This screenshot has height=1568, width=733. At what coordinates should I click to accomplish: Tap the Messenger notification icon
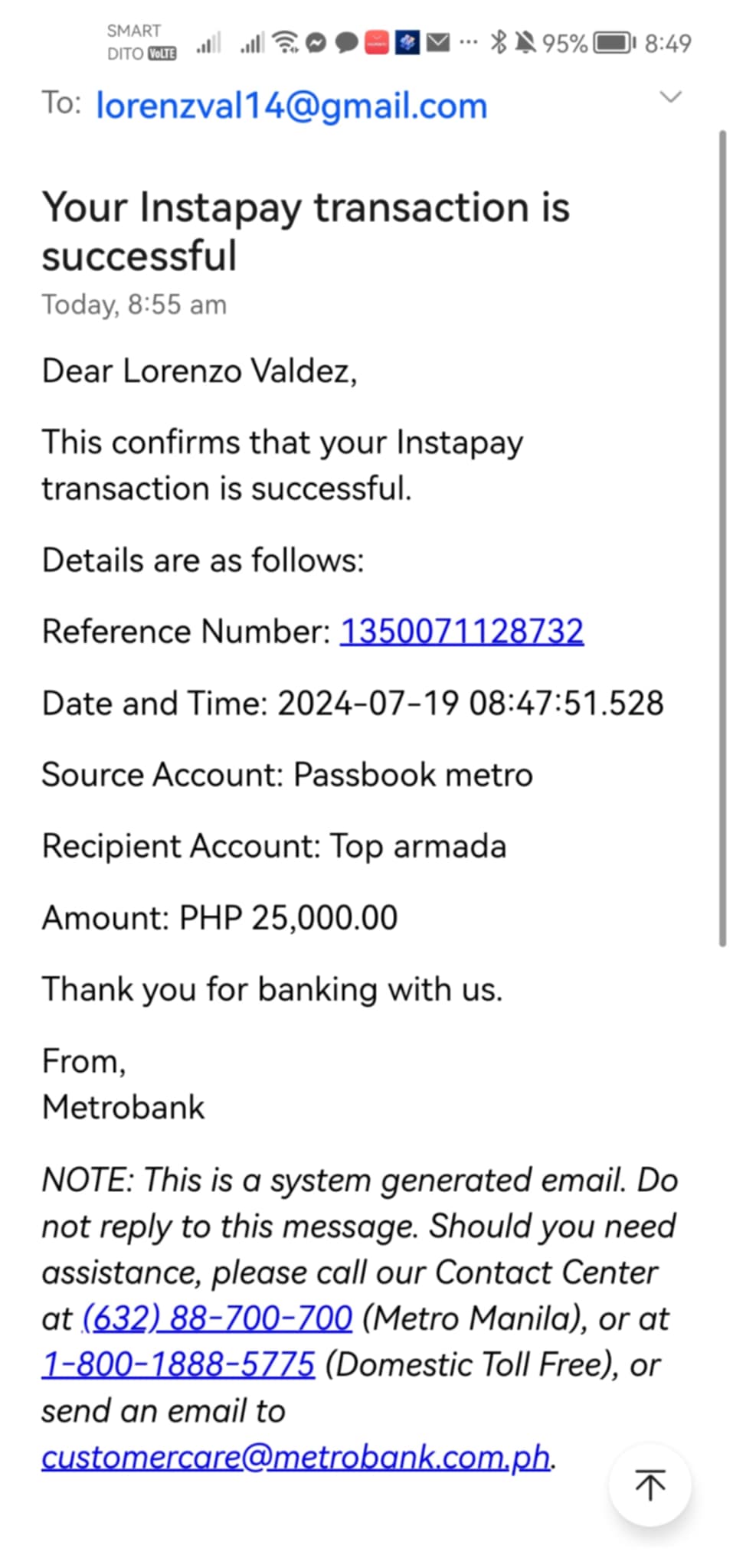coord(316,43)
